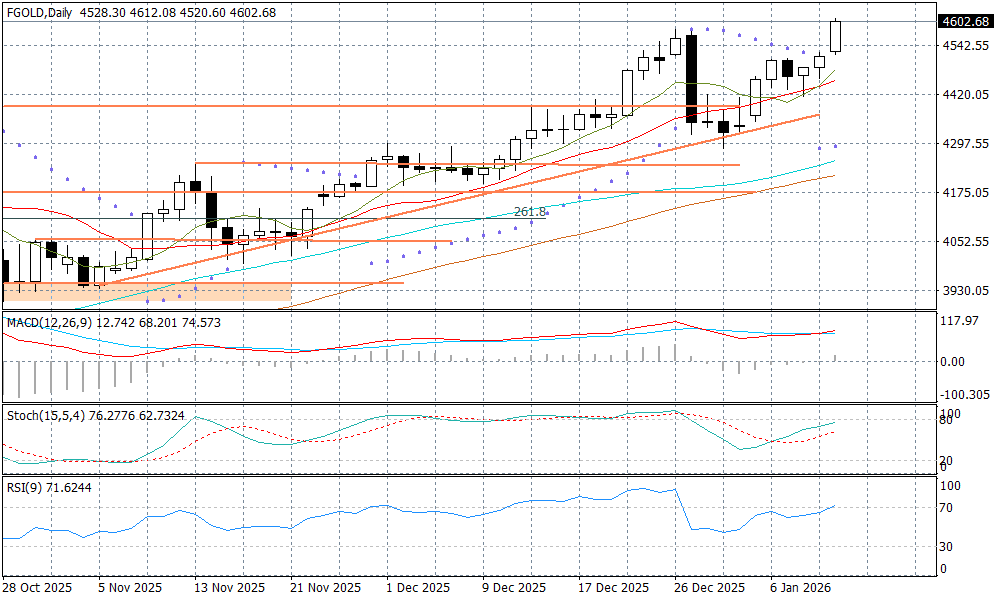Click the latest white candle at far right

coord(835,37)
